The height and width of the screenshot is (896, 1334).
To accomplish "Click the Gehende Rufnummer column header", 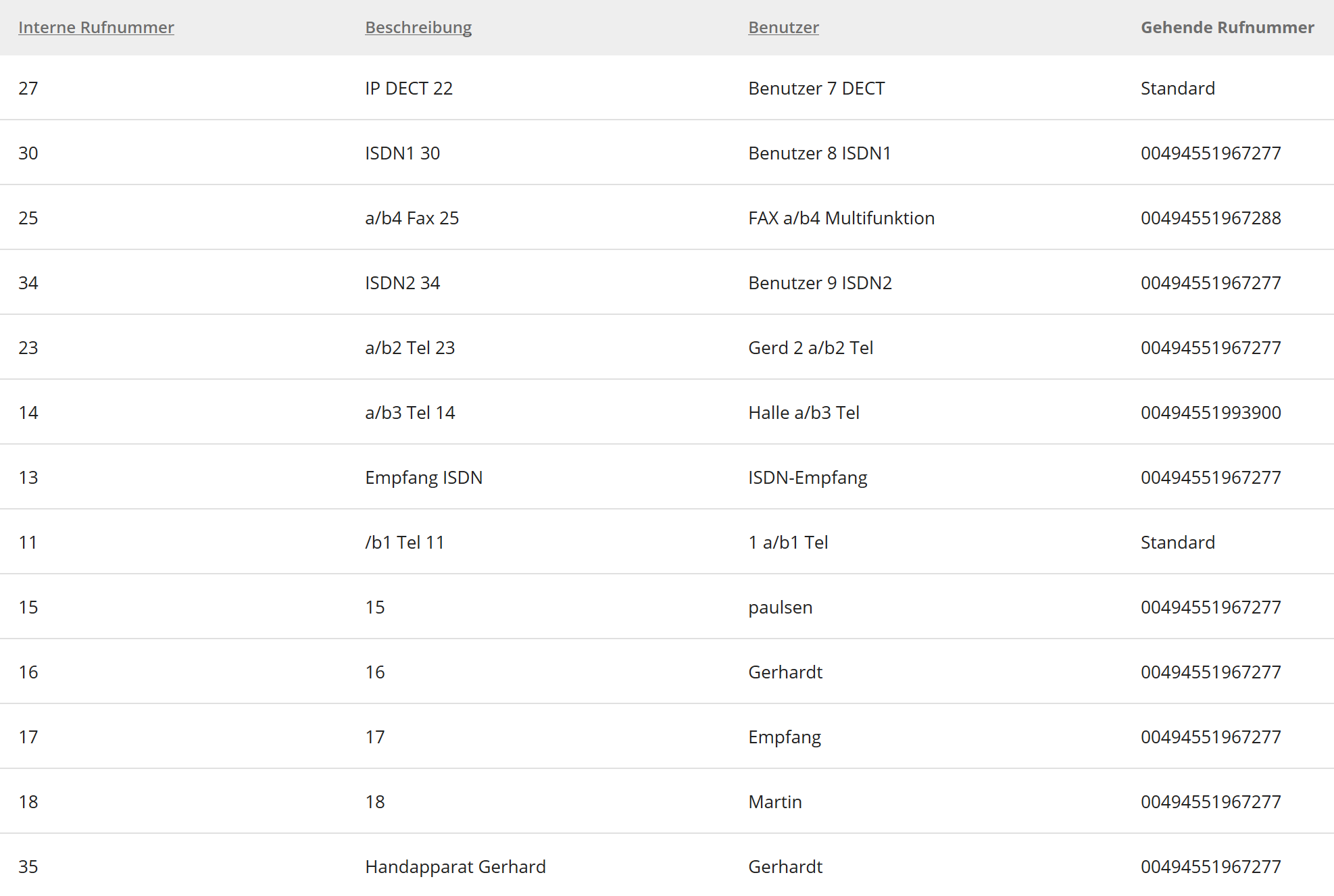I will [1227, 28].
